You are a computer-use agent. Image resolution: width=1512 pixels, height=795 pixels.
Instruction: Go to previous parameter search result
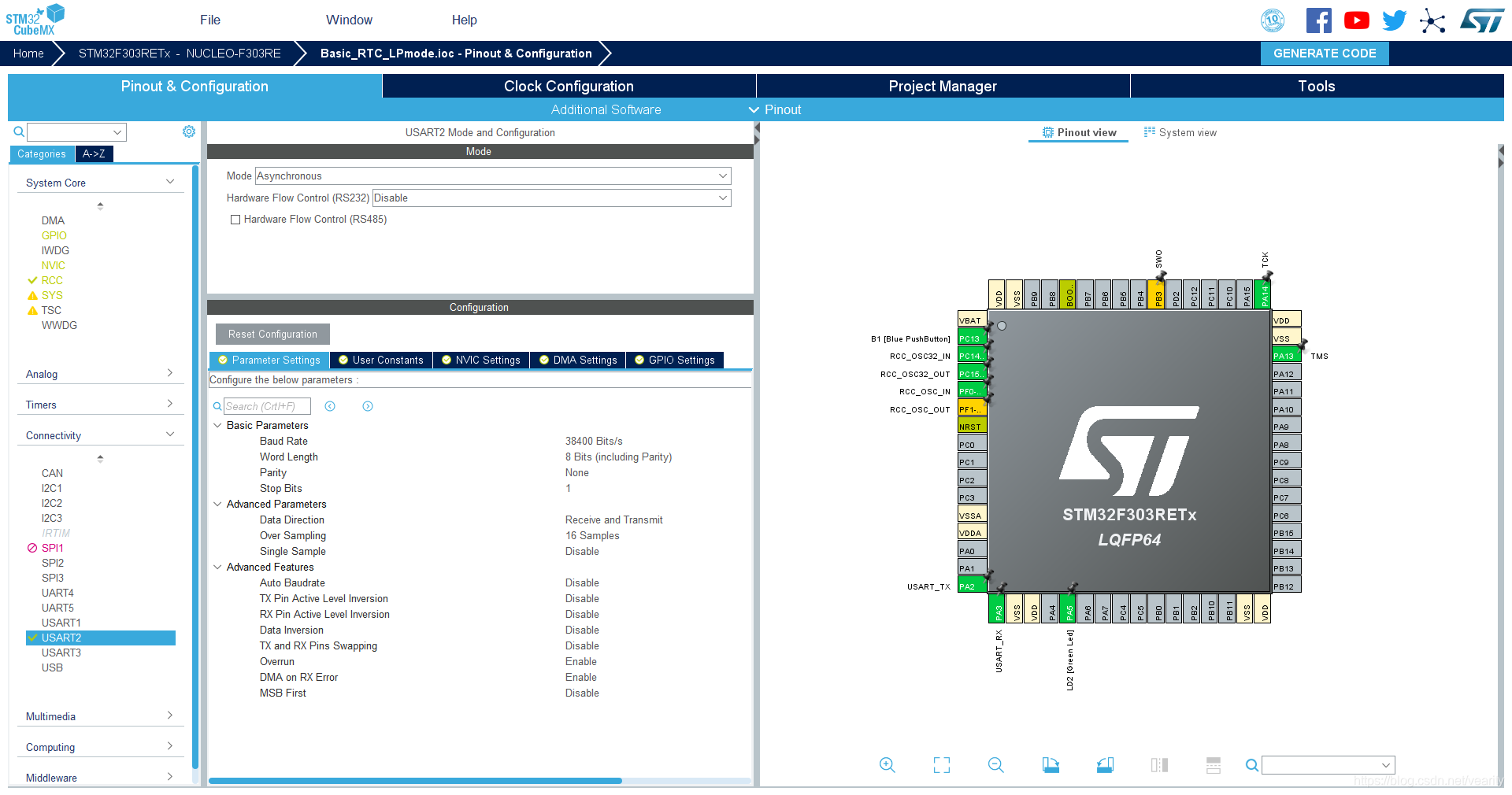click(x=330, y=406)
